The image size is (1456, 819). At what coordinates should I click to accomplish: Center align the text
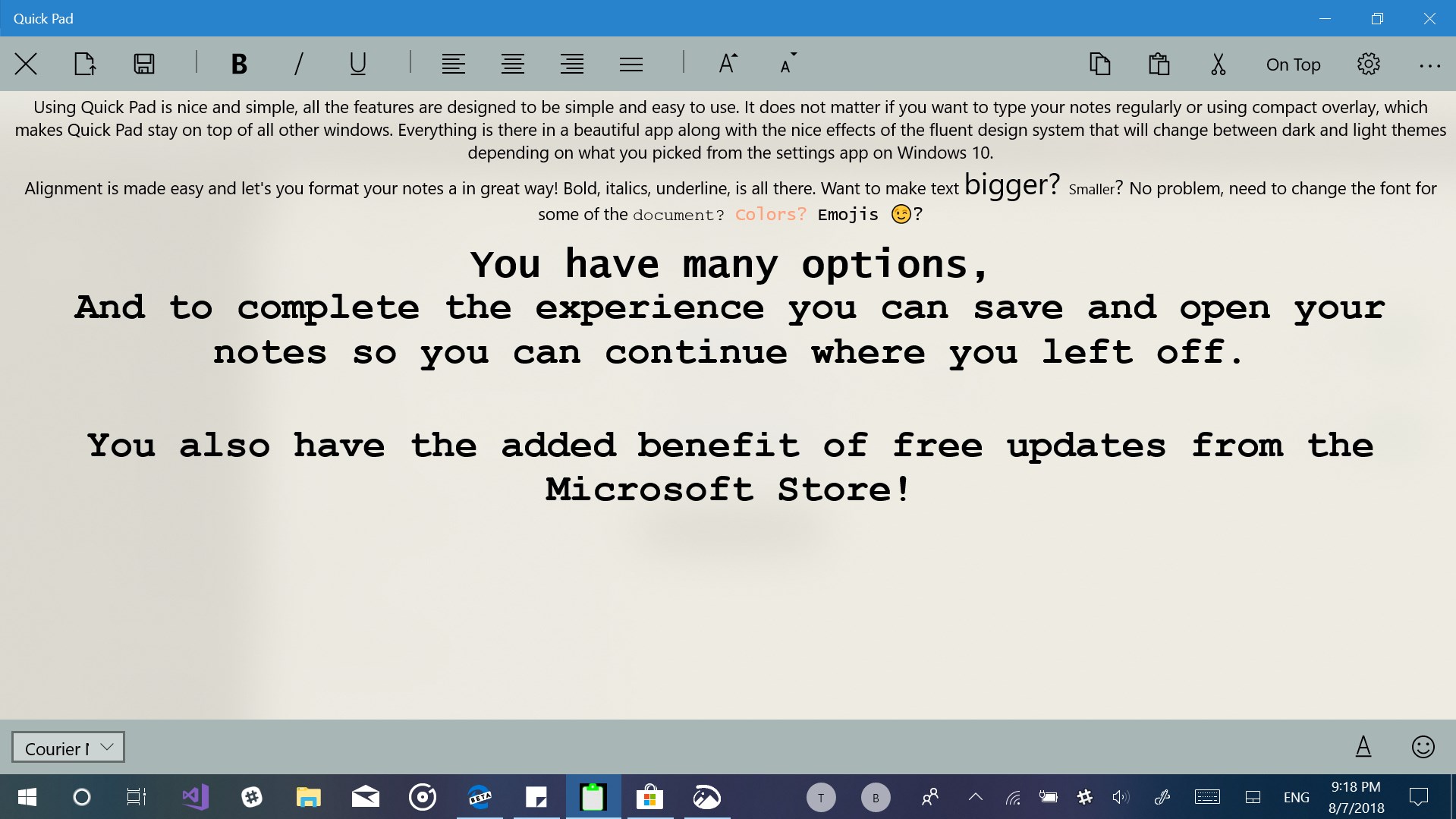[x=512, y=65]
